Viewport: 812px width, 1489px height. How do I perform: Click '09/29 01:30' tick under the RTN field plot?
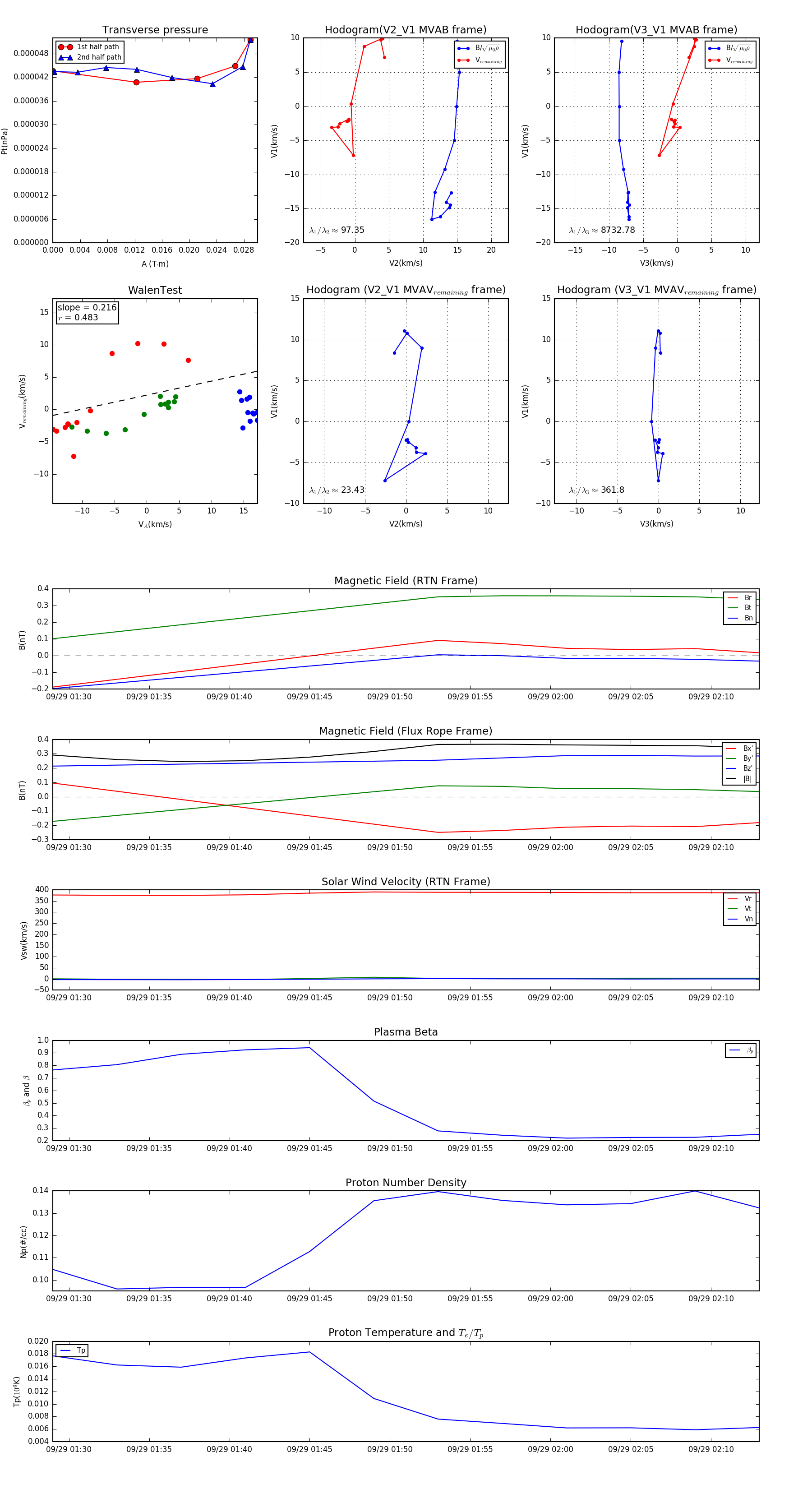pos(69,697)
